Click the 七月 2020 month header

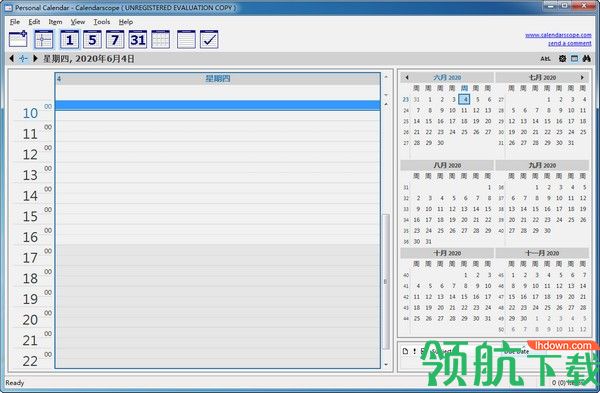click(542, 77)
